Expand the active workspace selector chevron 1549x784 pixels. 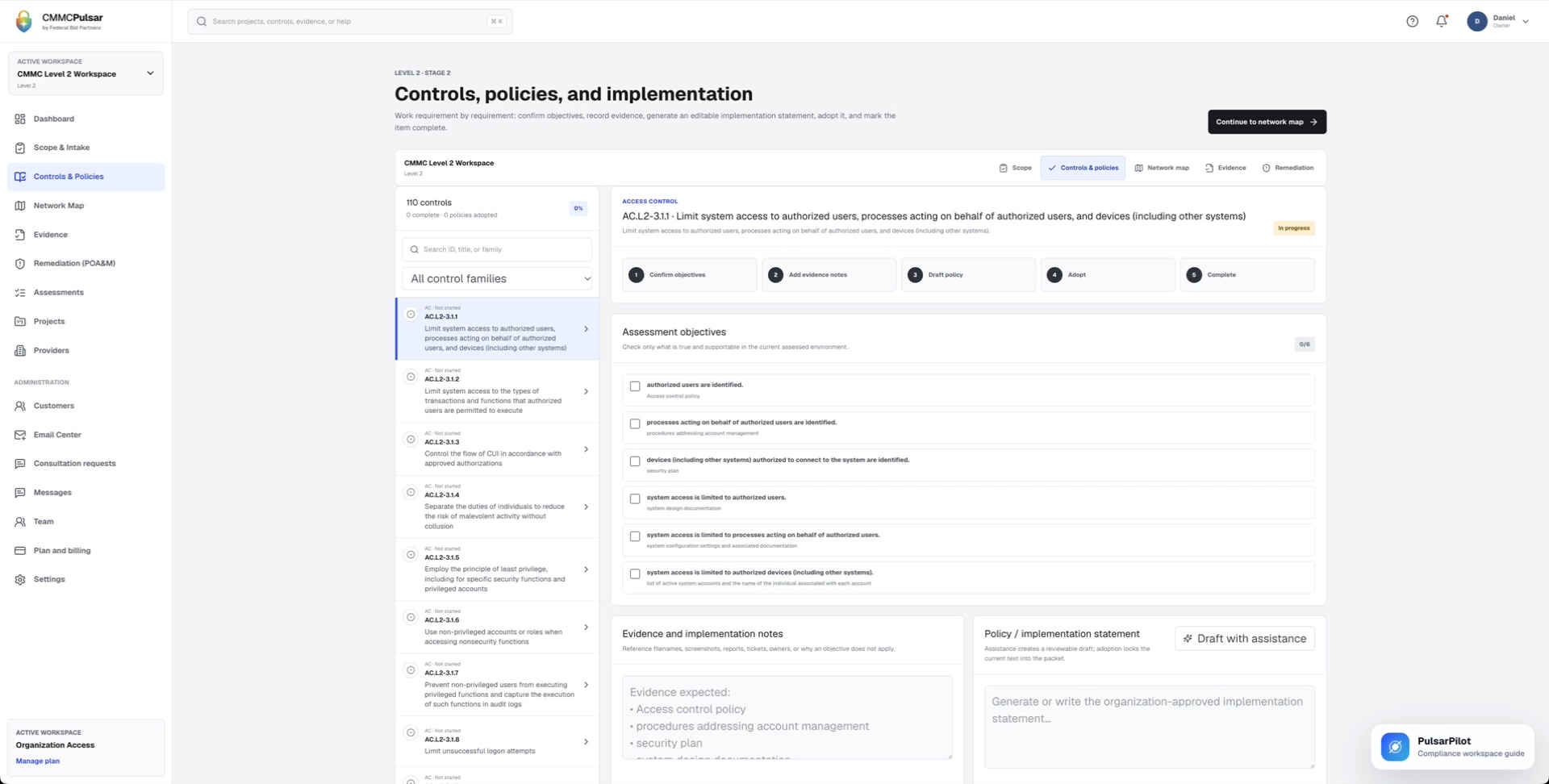pyautogui.click(x=150, y=73)
